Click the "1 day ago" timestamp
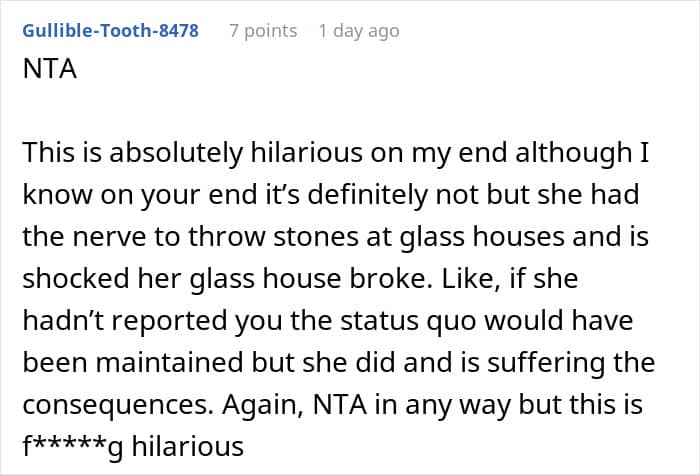 [359, 31]
